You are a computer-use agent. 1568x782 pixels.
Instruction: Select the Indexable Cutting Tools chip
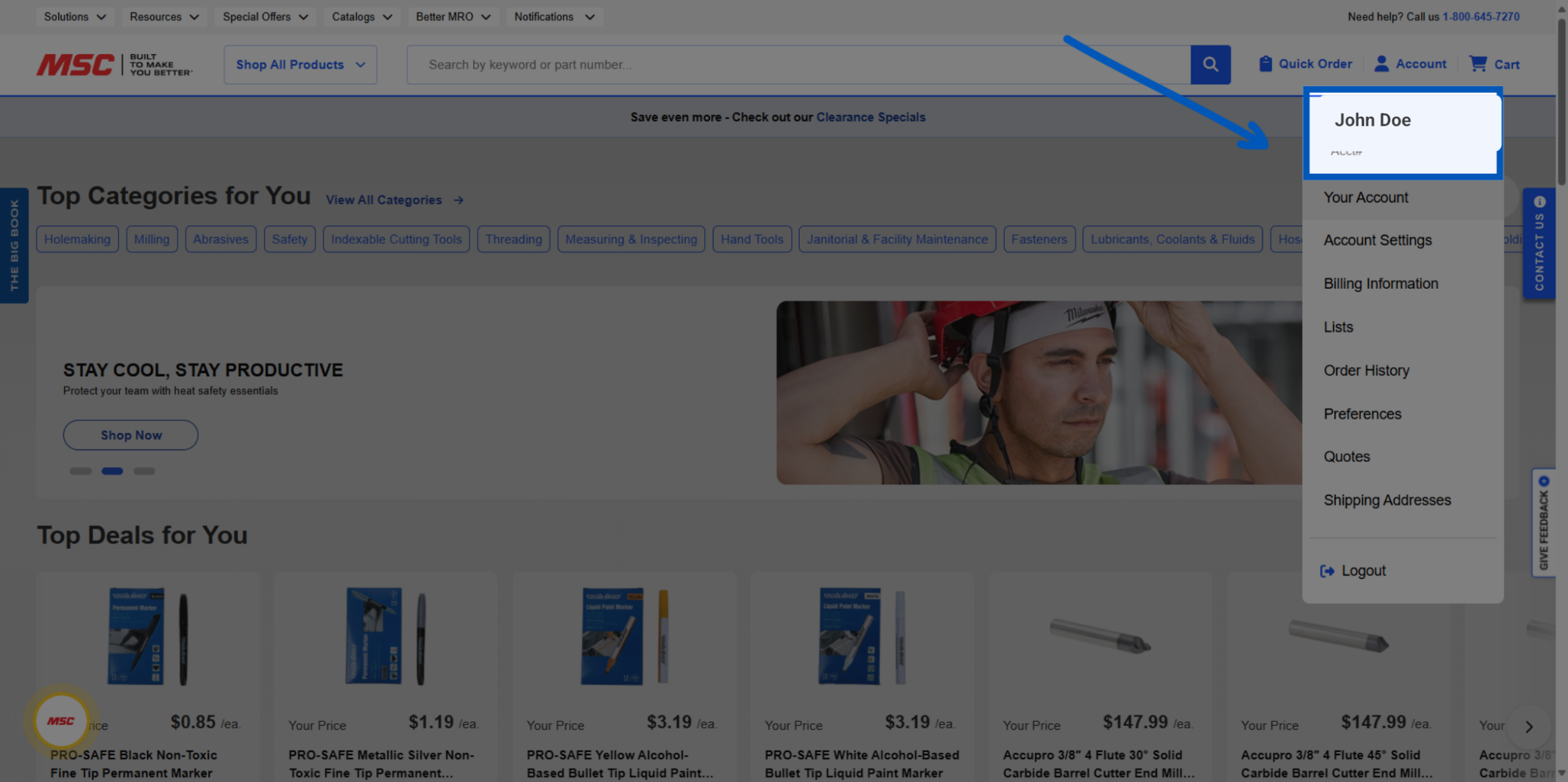(396, 239)
